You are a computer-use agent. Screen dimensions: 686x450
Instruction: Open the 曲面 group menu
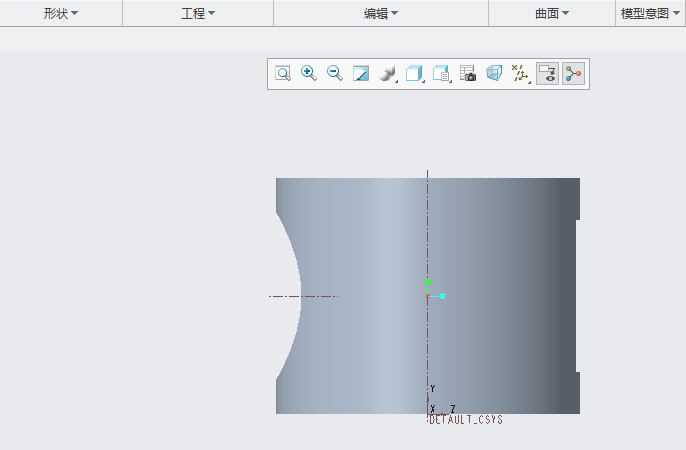[x=552, y=13]
